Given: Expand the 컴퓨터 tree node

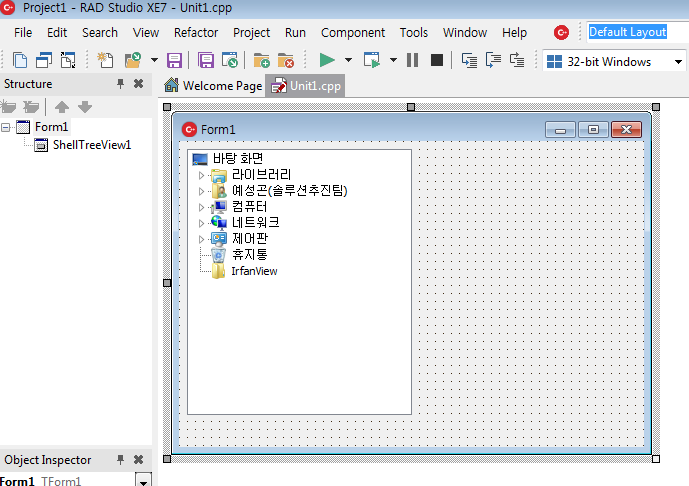Looking at the screenshot, I should [201, 207].
